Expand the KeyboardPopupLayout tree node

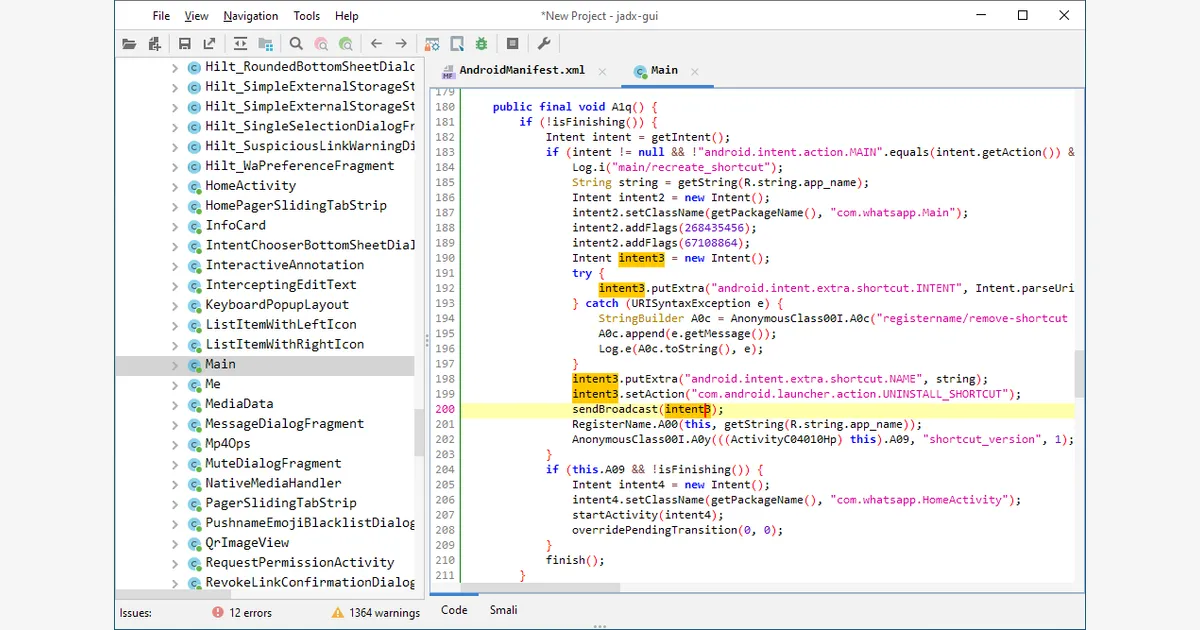pyautogui.click(x=175, y=305)
